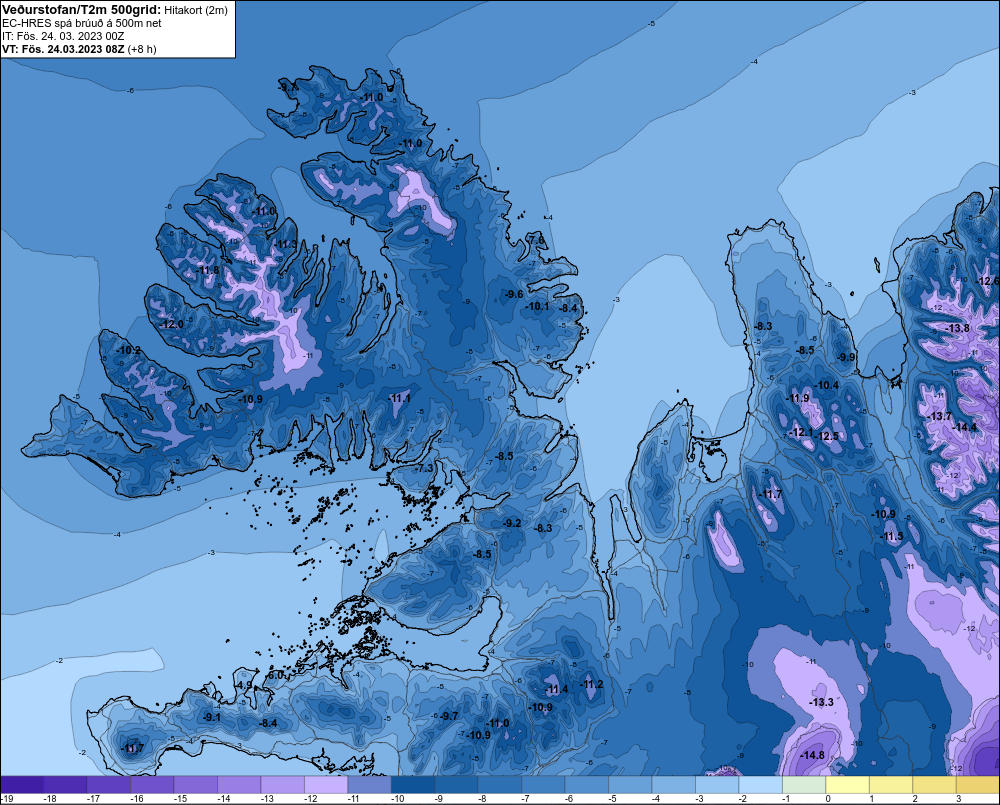1000x805 pixels.
Task: Click the -13.7 temperature value
Action: click(x=939, y=416)
